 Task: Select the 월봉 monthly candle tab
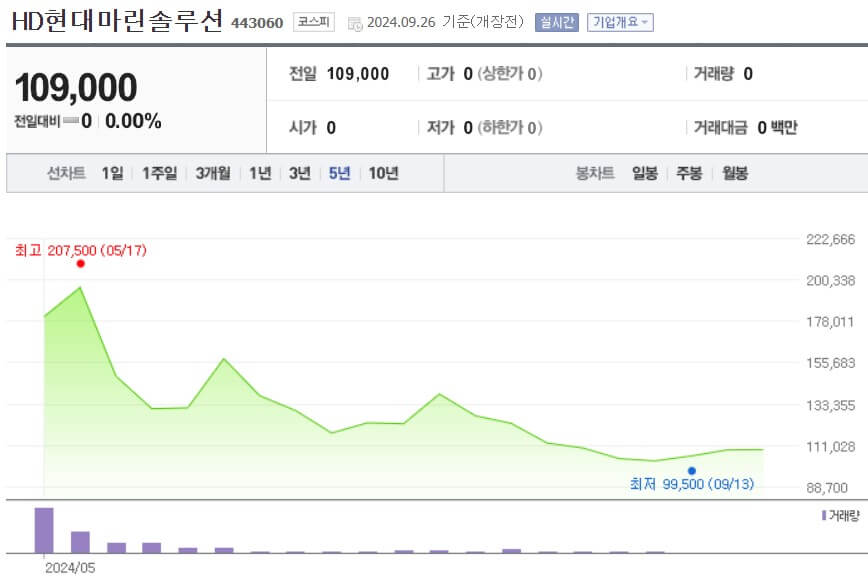(734, 172)
